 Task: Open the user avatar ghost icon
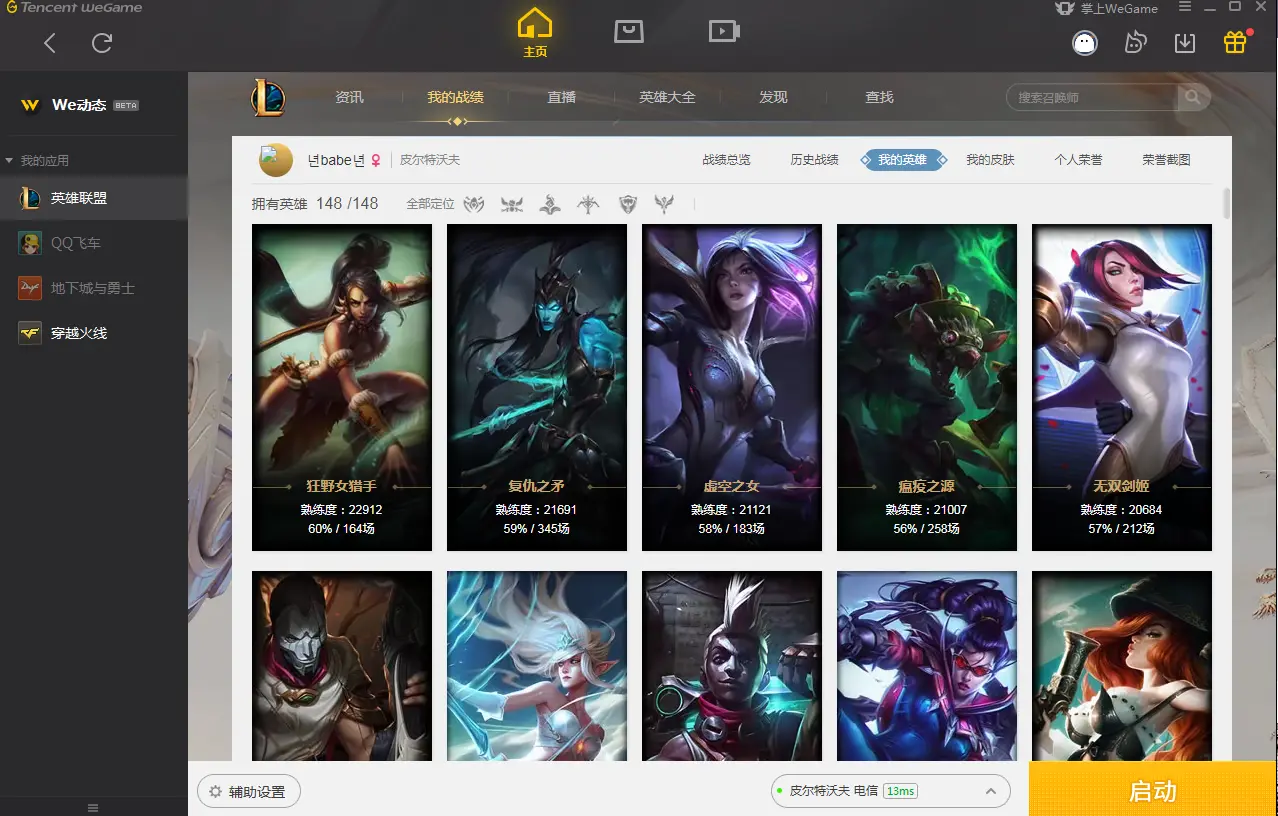tap(1085, 43)
